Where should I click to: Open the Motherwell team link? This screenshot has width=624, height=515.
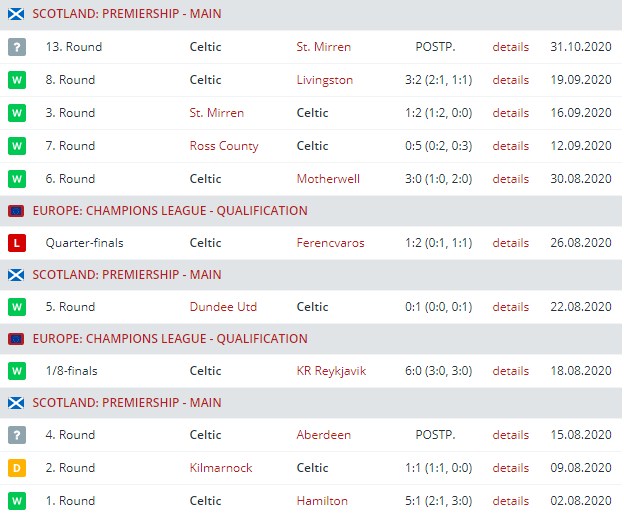pyautogui.click(x=328, y=179)
